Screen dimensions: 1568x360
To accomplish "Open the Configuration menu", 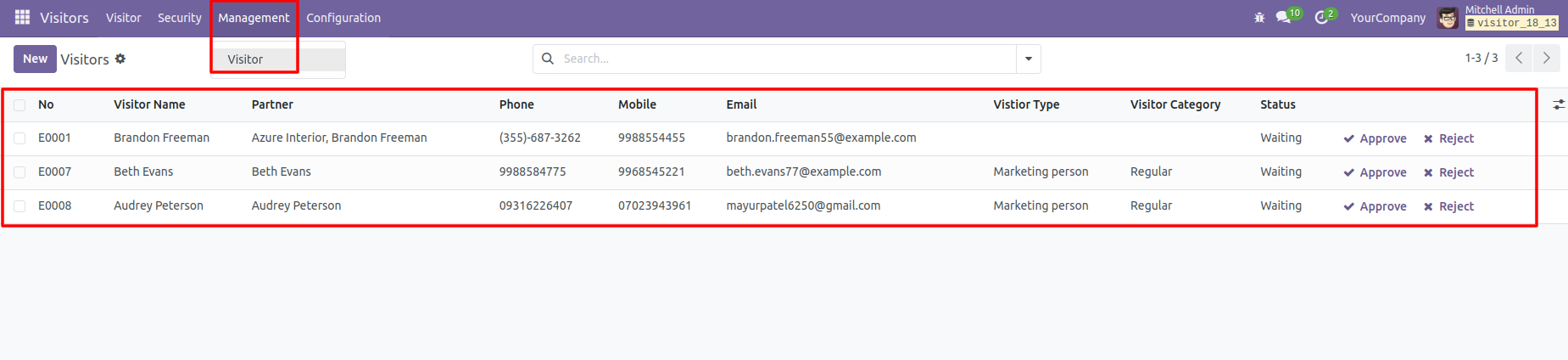I will 343,18.
